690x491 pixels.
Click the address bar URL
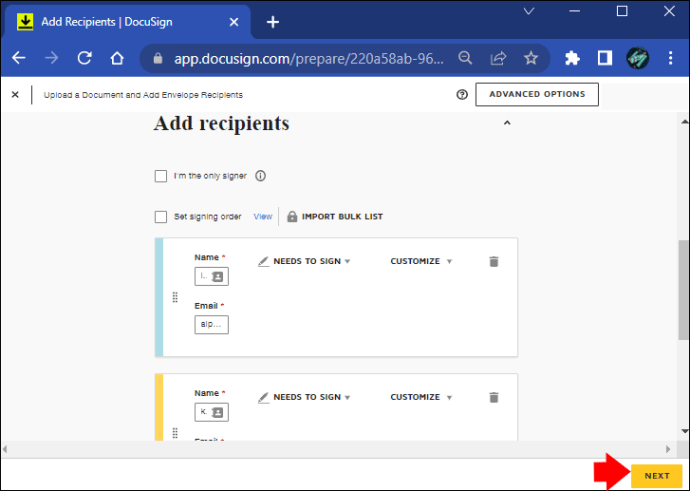(x=309, y=58)
